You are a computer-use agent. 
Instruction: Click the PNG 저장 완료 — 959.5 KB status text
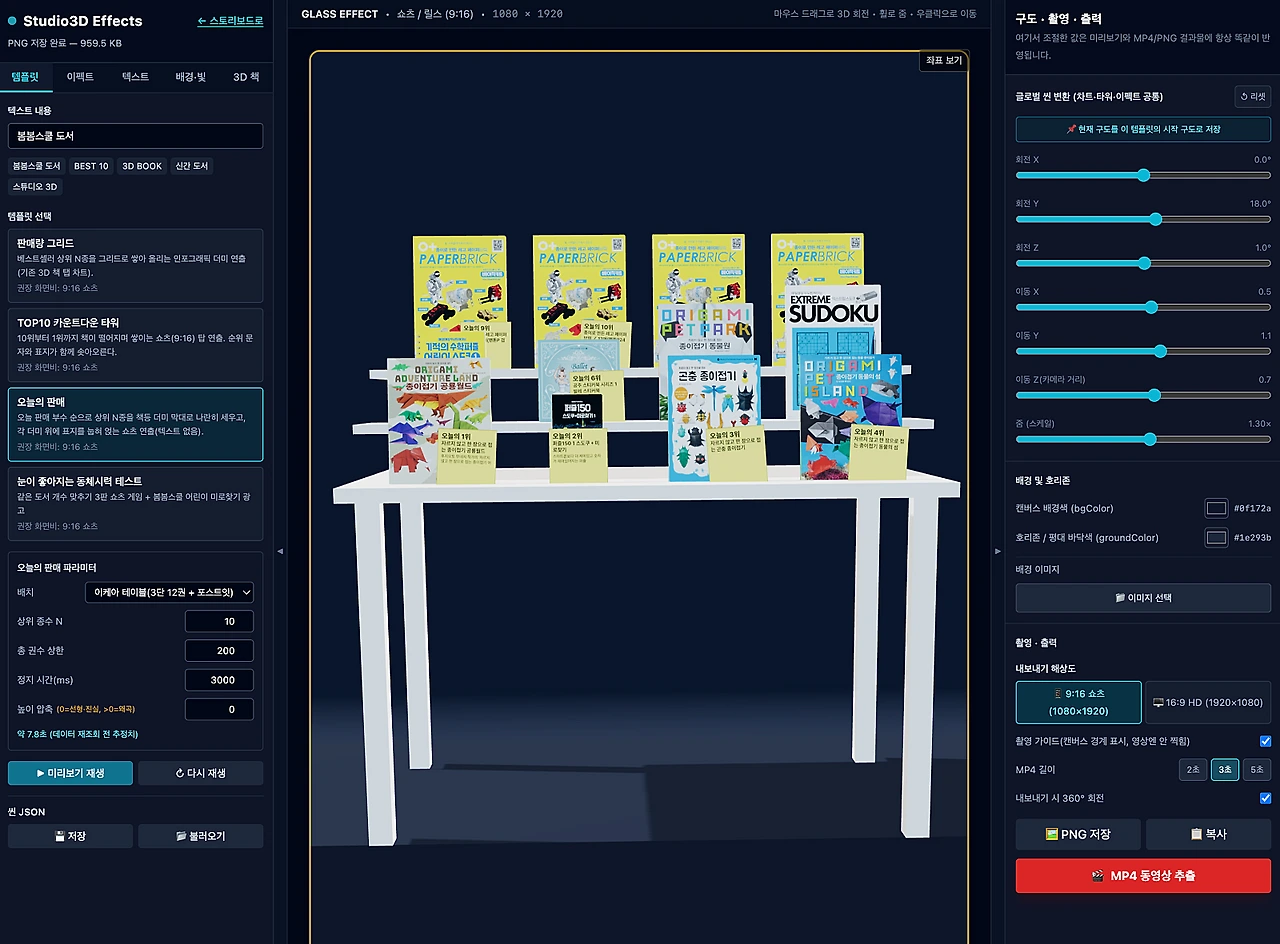coord(64,44)
